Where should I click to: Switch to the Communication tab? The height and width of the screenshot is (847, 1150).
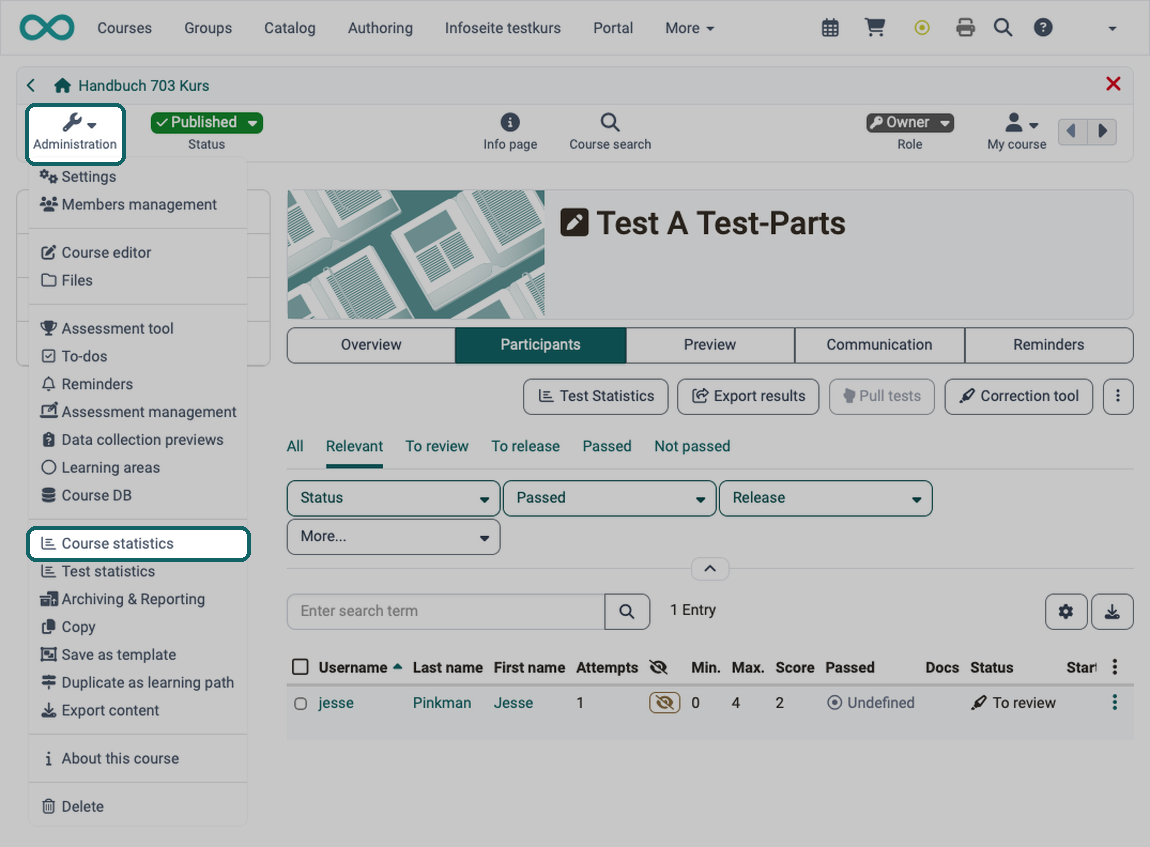(x=879, y=345)
